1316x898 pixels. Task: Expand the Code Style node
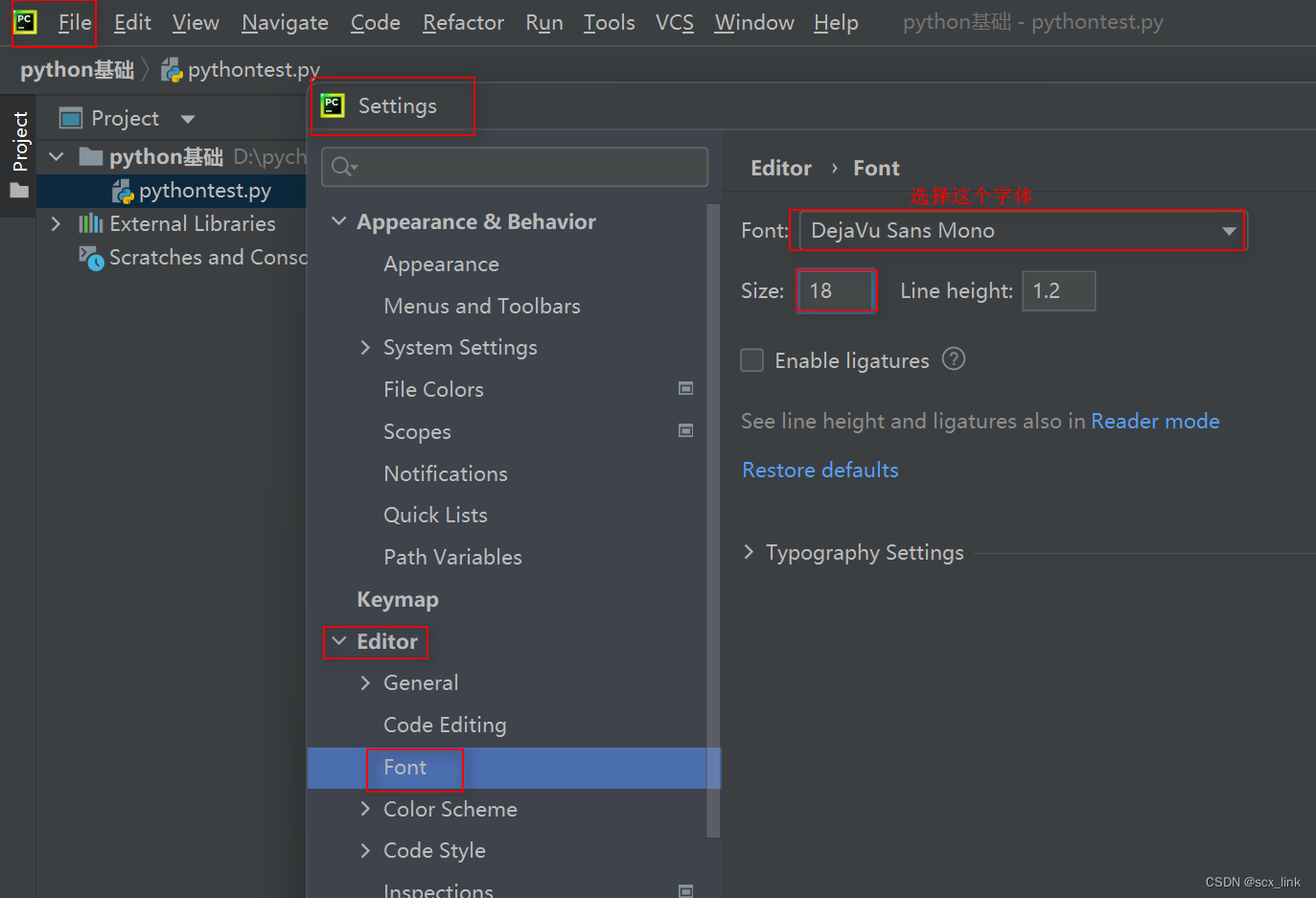pos(365,850)
